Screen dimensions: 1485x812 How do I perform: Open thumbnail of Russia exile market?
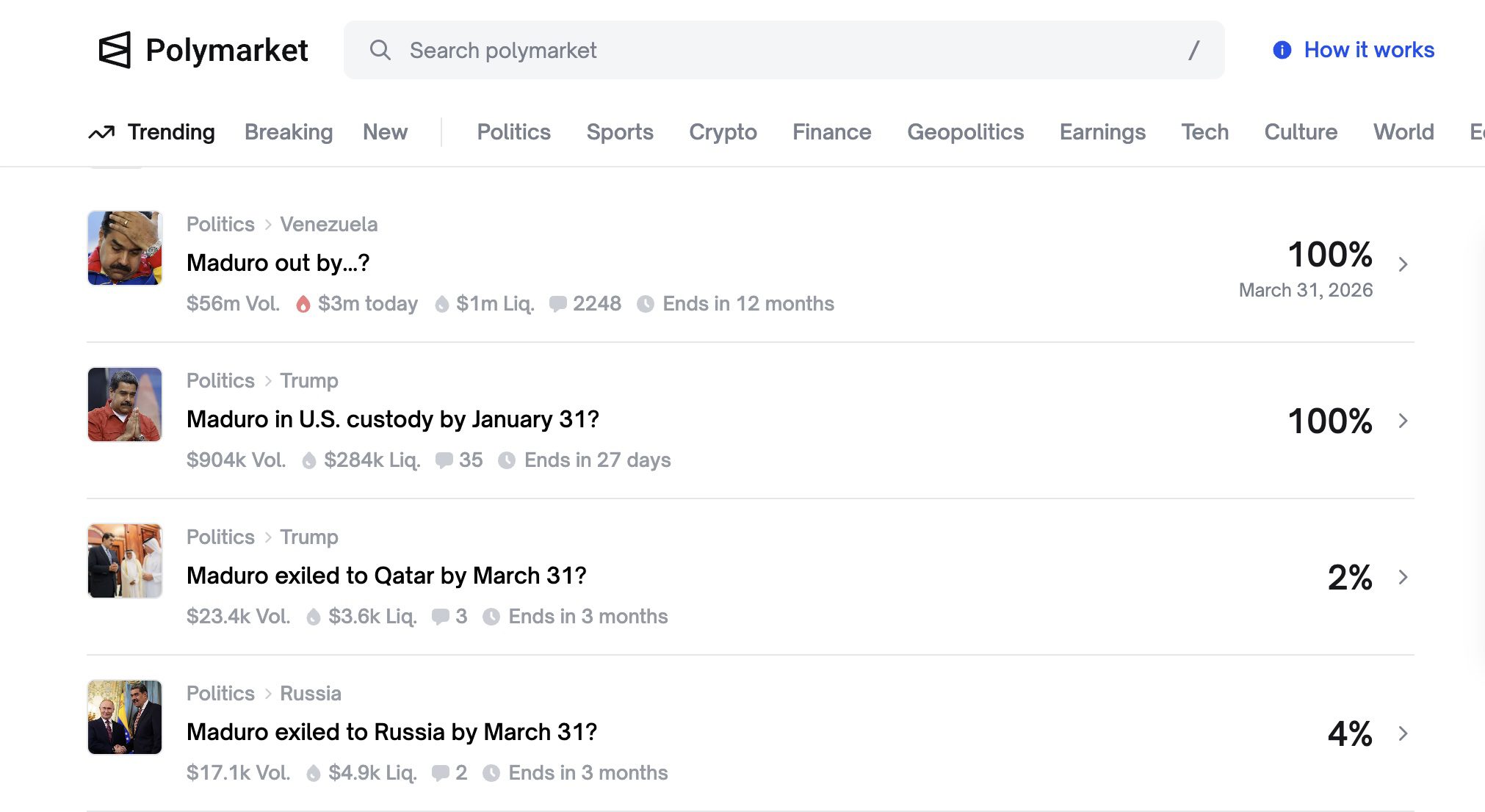pos(125,717)
